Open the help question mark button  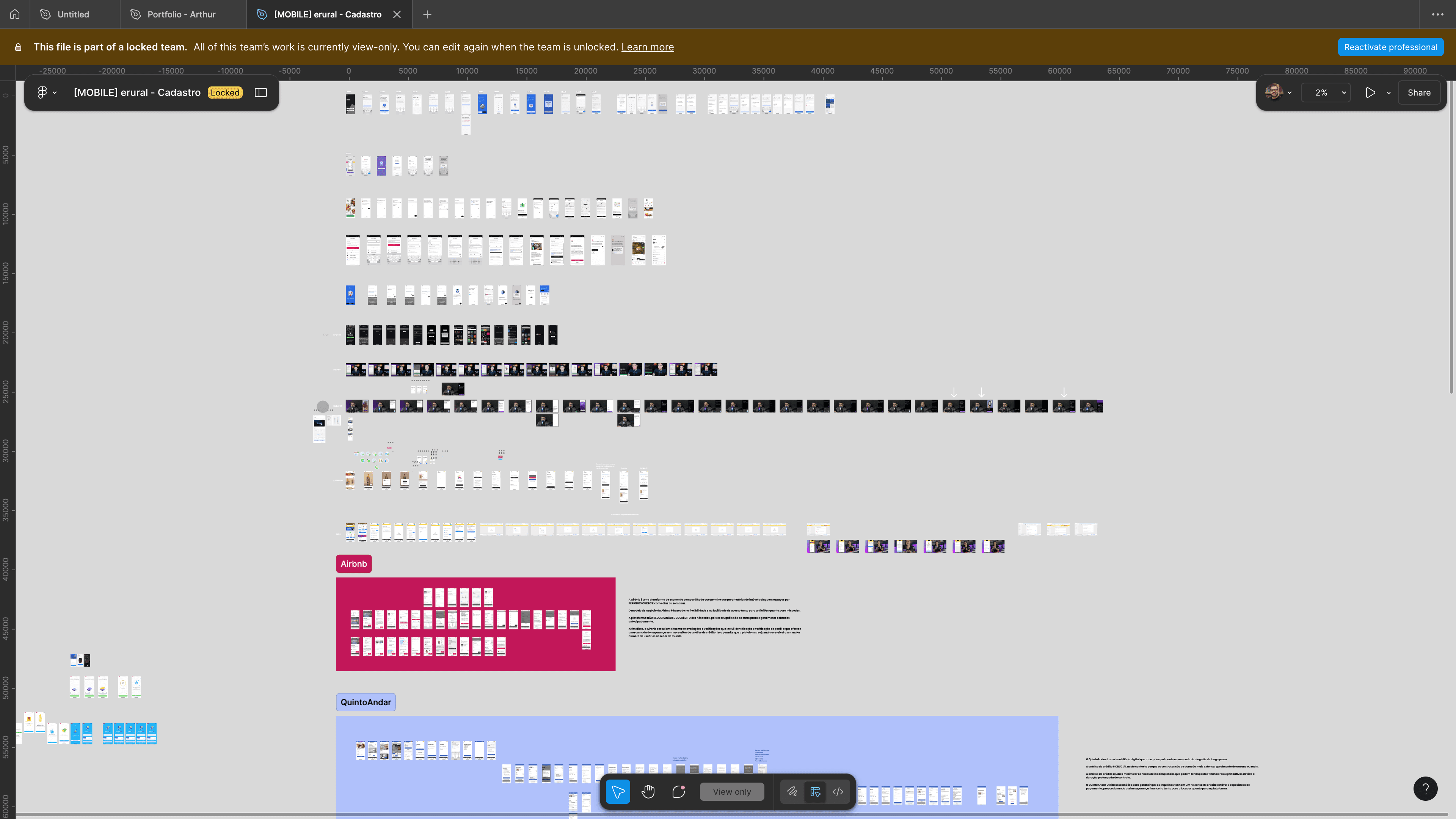[1425, 789]
